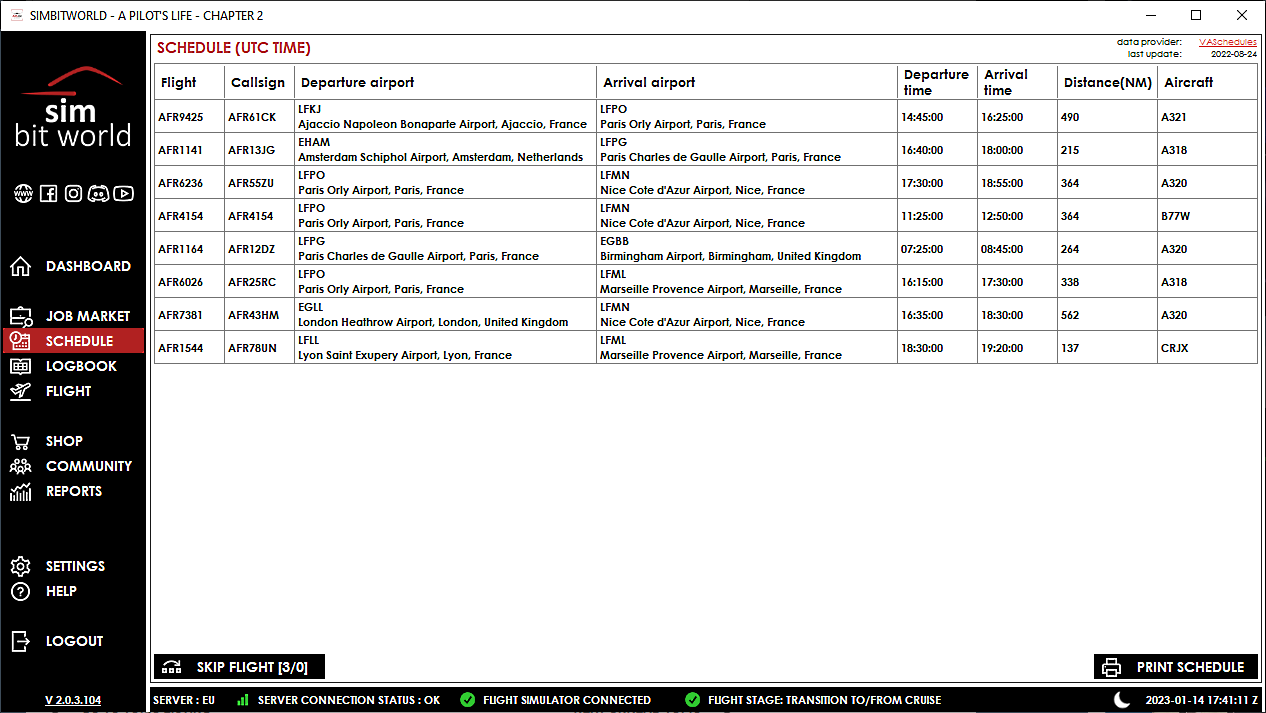Open the Discord social icon
The width and height of the screenshot is (1266, 713).
98,194
